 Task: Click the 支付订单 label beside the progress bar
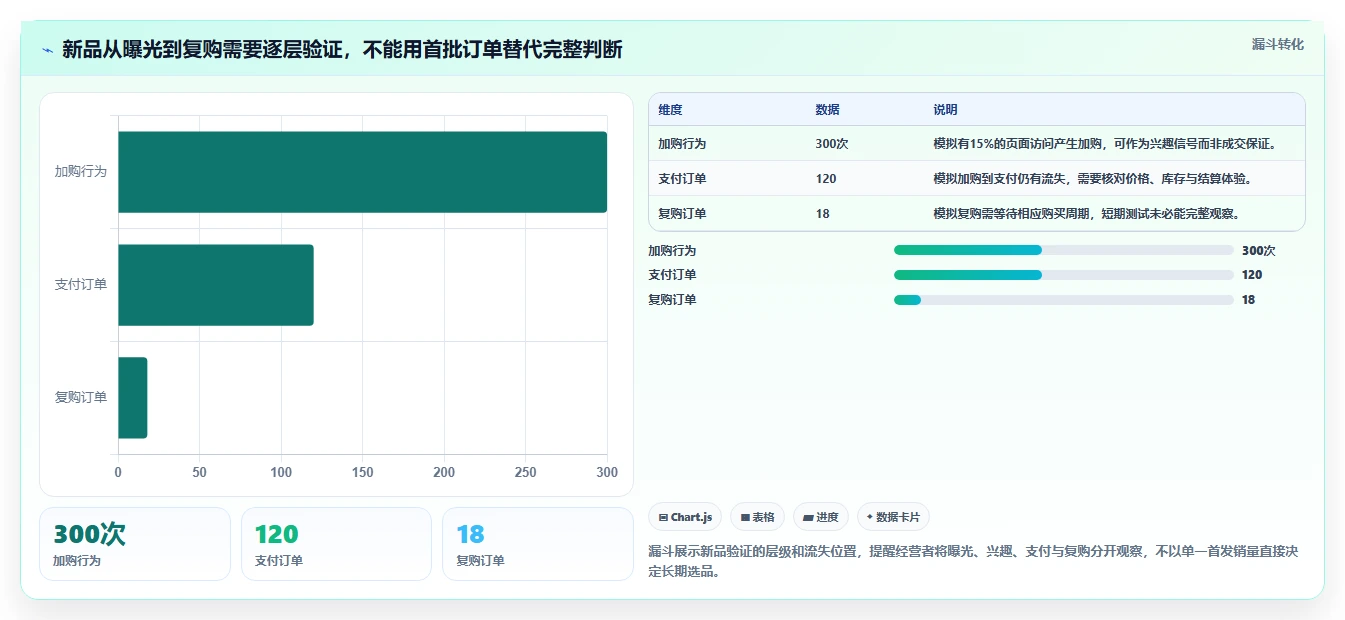(x=672, y=275)
